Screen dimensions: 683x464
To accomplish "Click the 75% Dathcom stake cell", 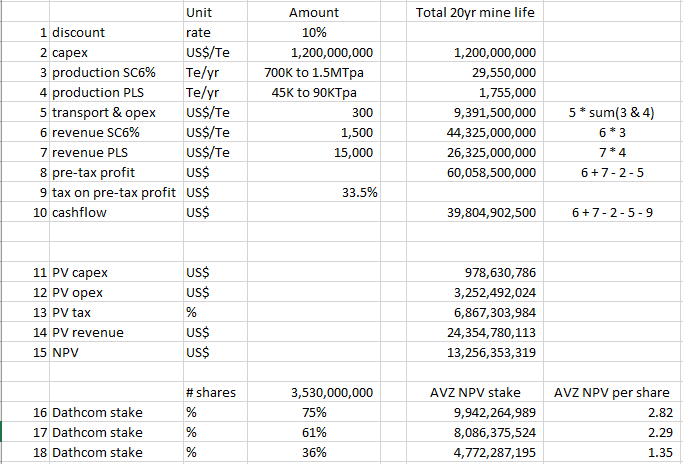I will pos(313,413).
